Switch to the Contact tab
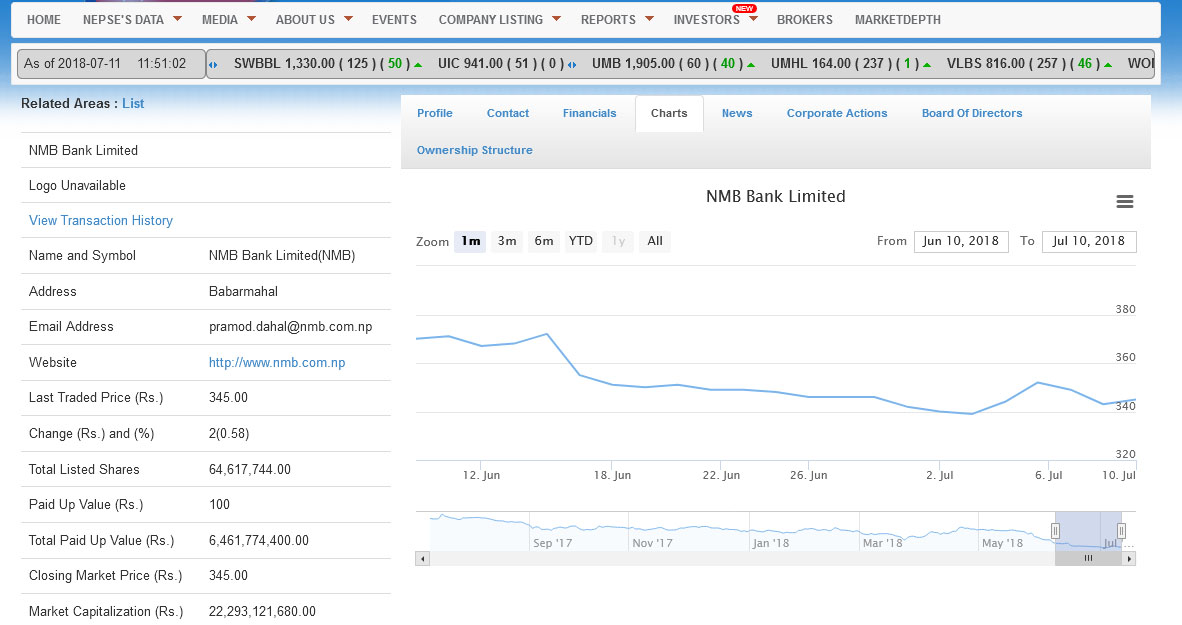Screen dimensions: 1182x625 [x=508, y=113]
